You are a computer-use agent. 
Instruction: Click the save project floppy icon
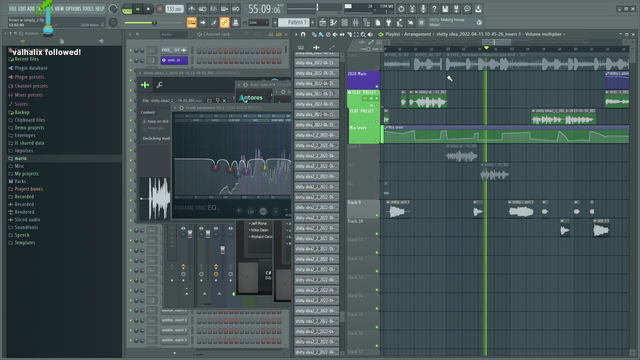[445, 9]
